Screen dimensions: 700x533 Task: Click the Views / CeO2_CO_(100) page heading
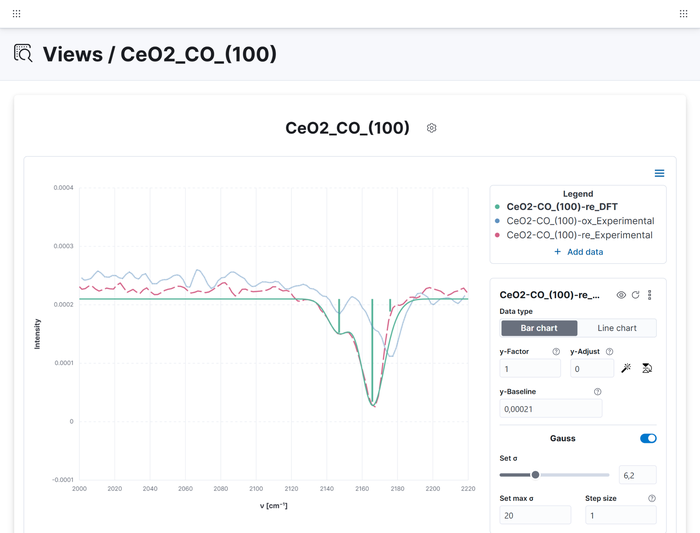(x=160, y=54)
